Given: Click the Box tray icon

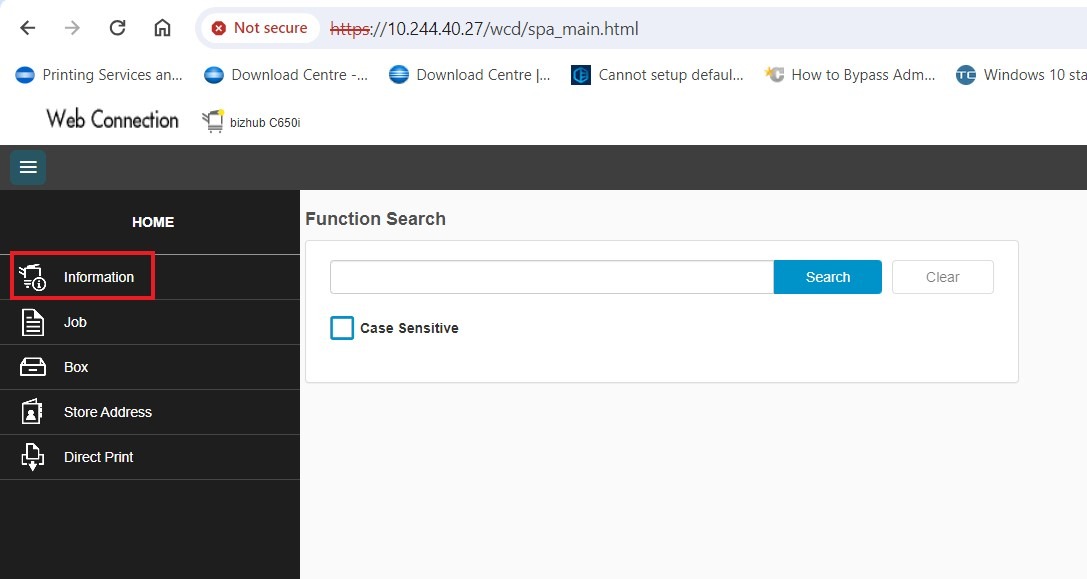Looking at the screenshot, I should pos(33,367).
